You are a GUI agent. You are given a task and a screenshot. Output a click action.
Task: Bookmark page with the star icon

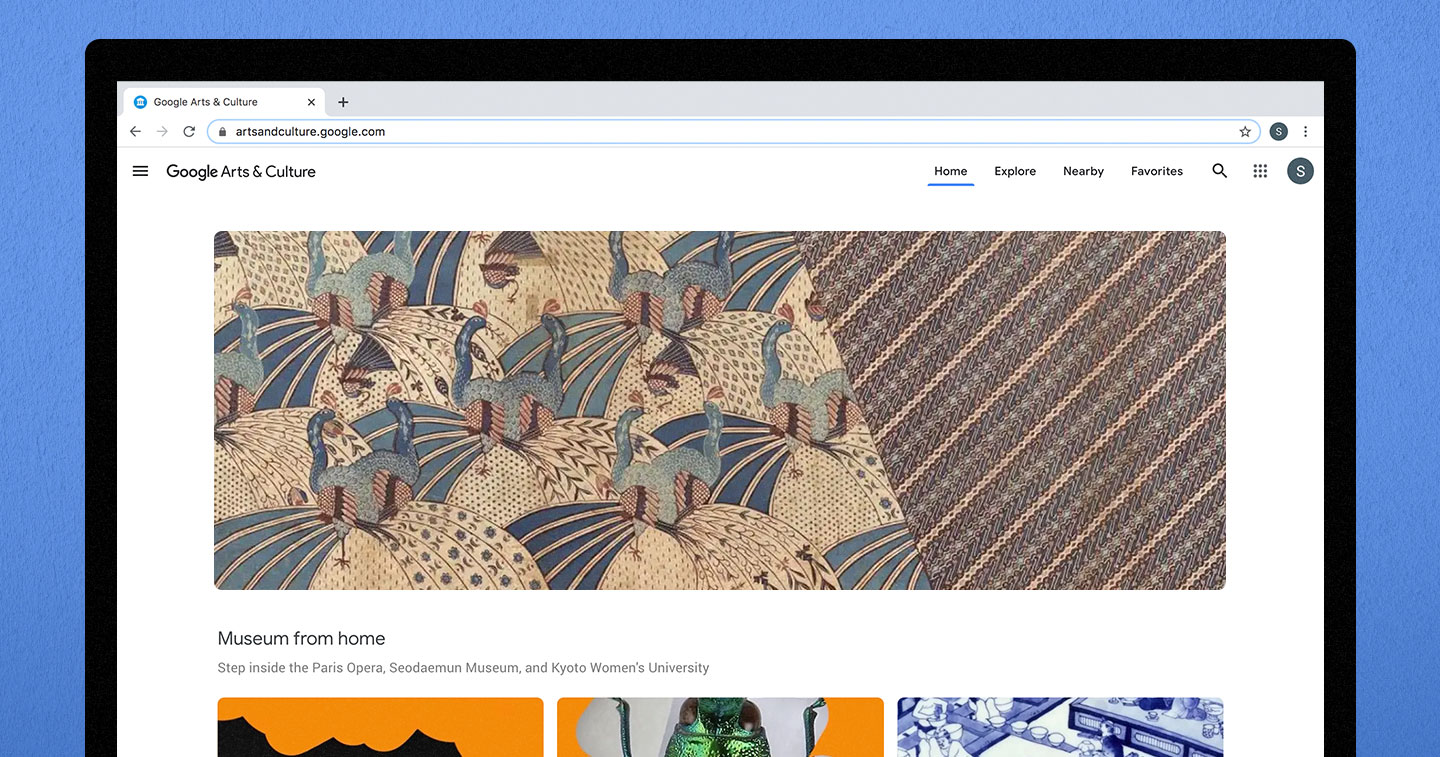click(1245, 132)
